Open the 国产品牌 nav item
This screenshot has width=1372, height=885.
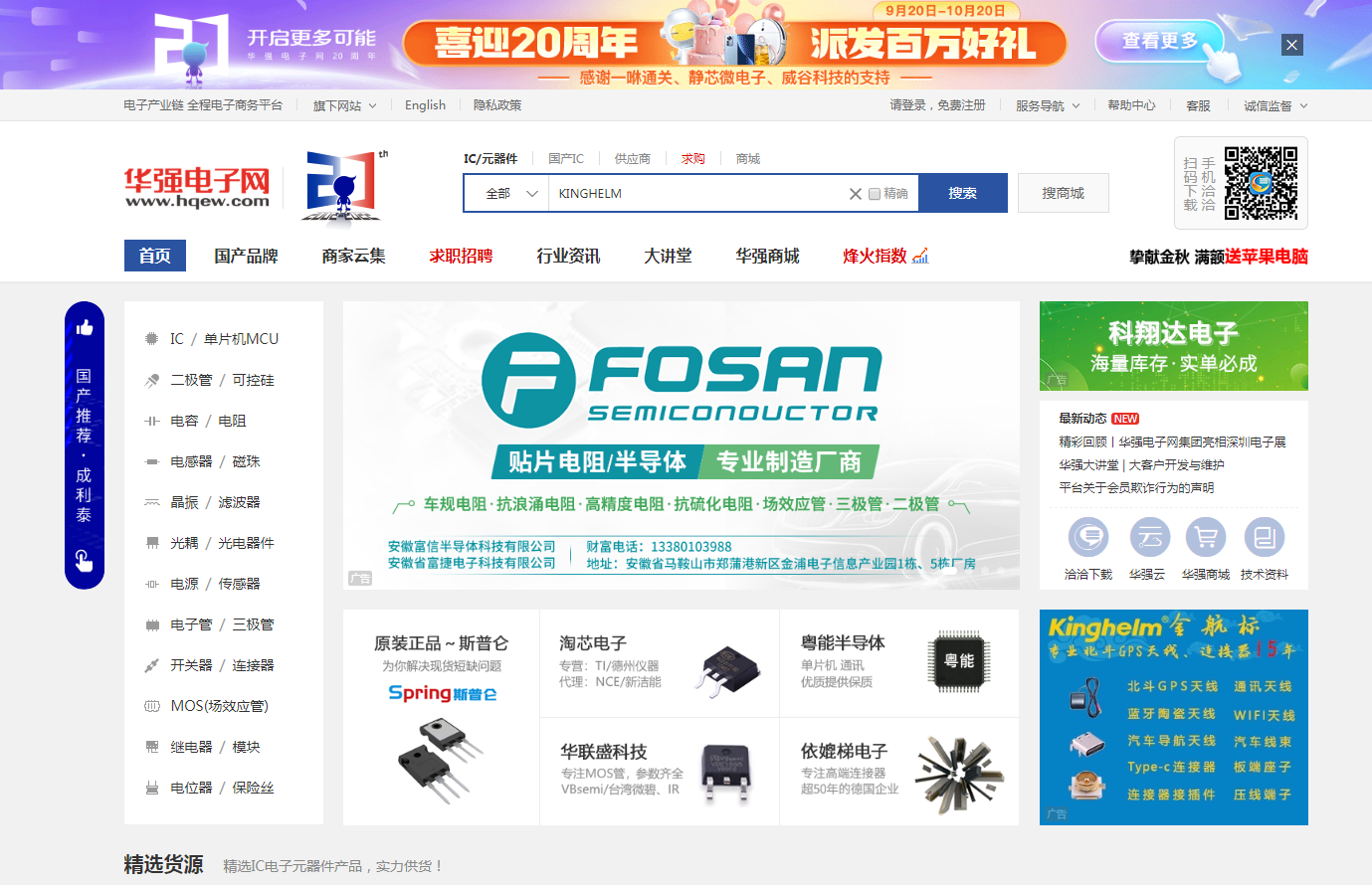pos(246,256)
